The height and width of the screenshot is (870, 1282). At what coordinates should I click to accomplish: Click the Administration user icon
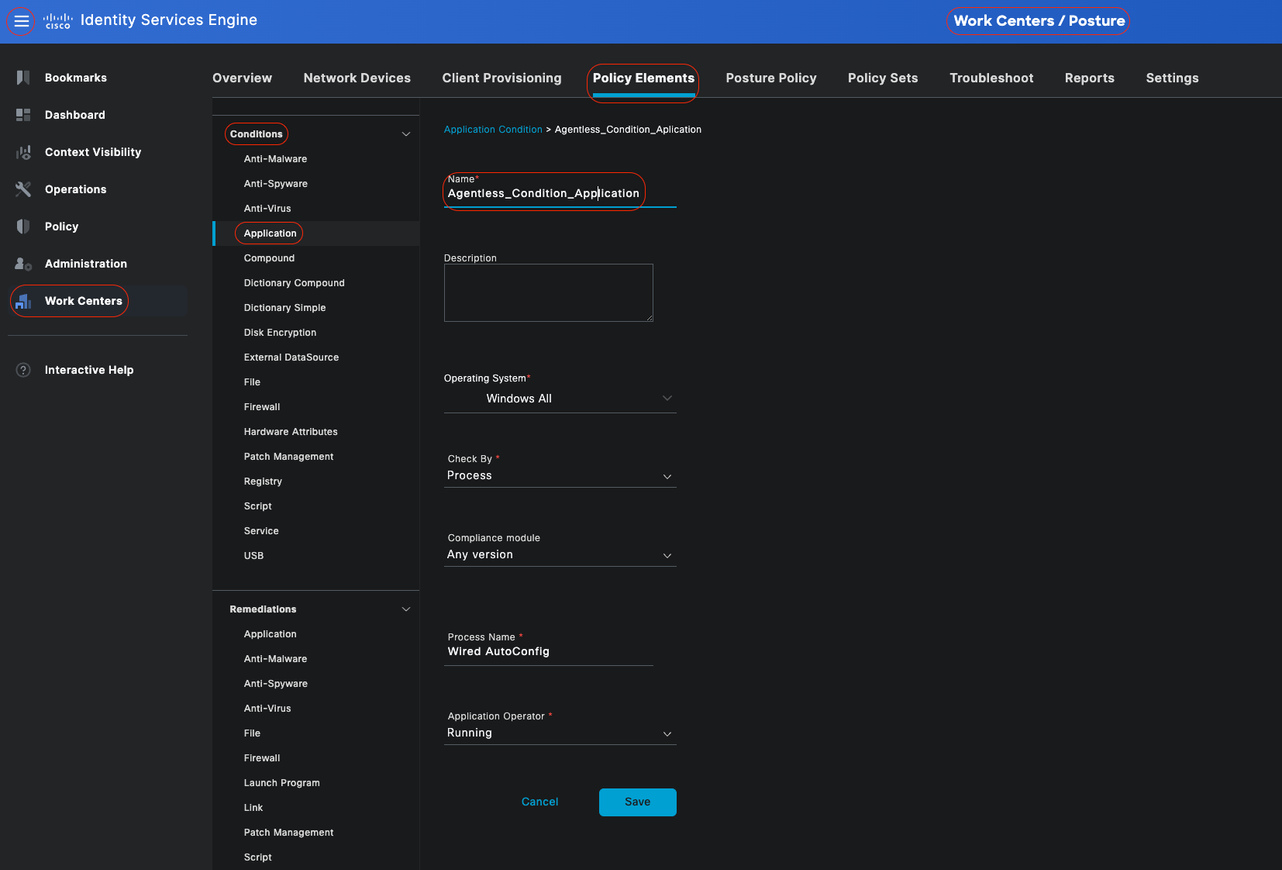tap(23, 264)
